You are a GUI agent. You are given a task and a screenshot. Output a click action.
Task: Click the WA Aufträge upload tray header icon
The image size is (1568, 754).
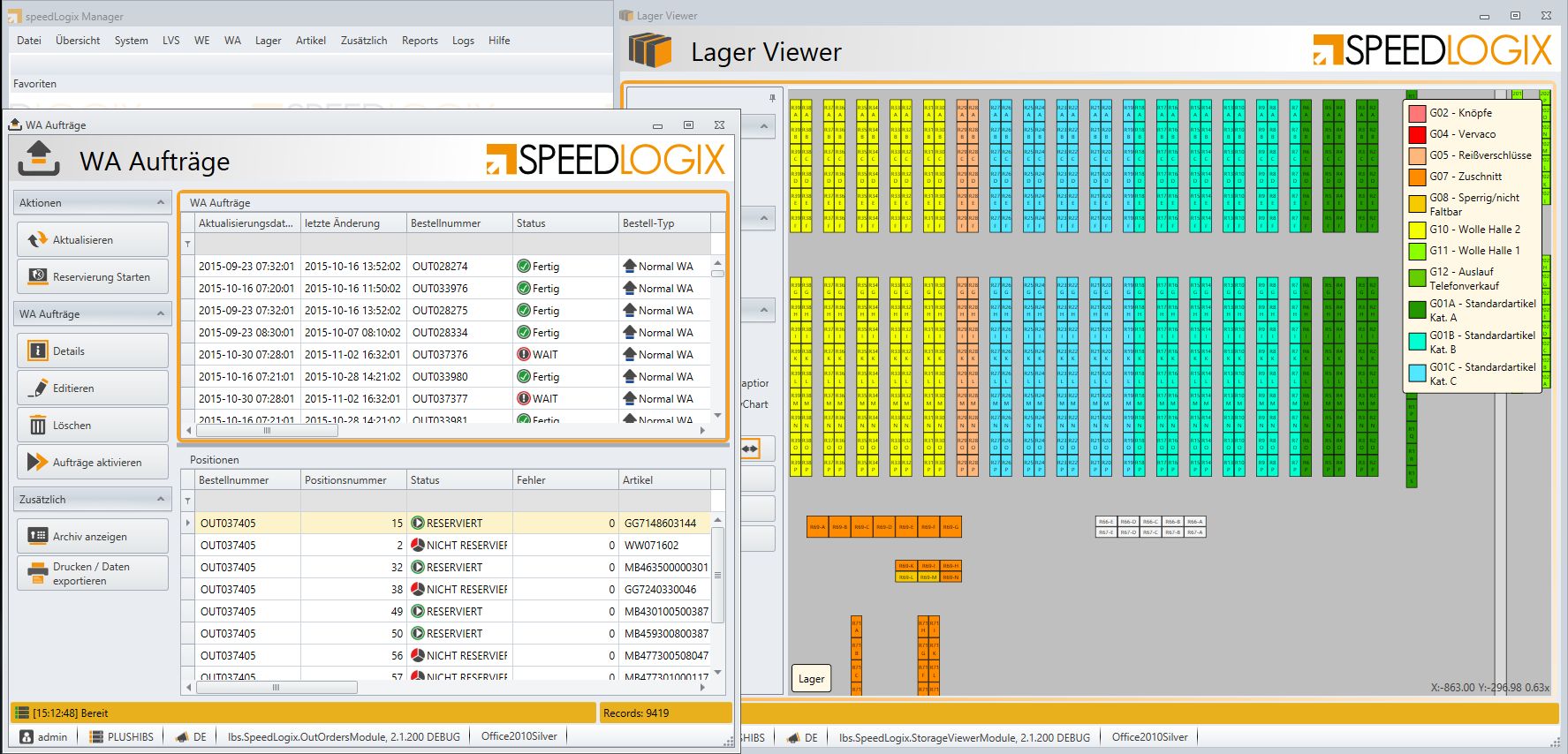pyautogui.click(x=39, y=160)
